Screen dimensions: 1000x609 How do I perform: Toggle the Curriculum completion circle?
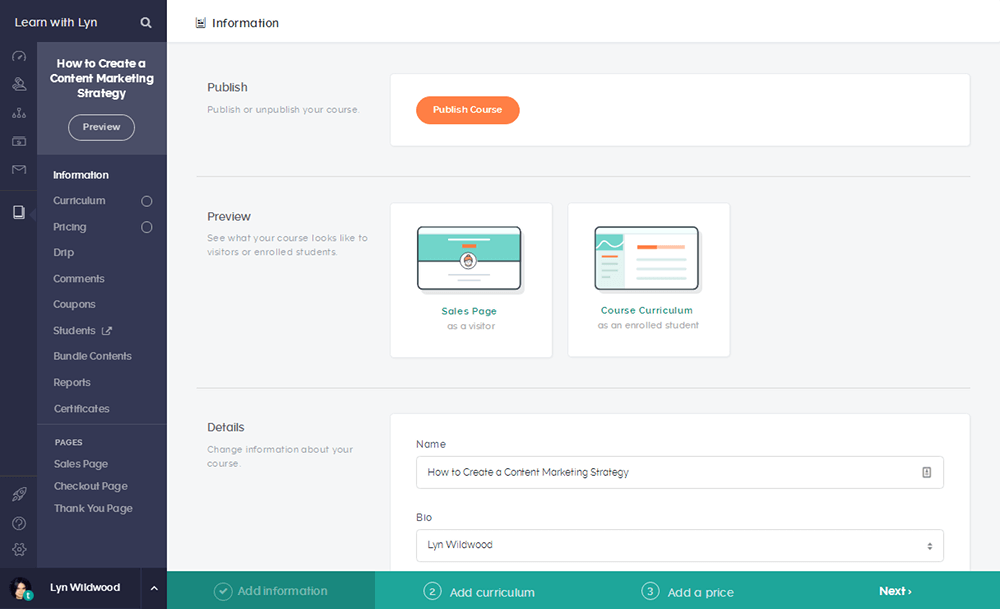click(x=147, y=201)
